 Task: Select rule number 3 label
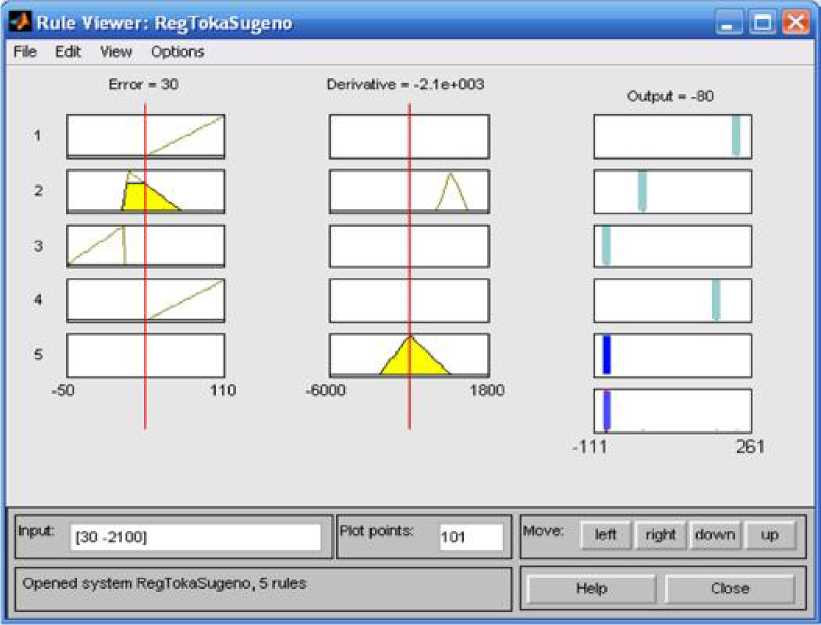click(x=38, y=246)
